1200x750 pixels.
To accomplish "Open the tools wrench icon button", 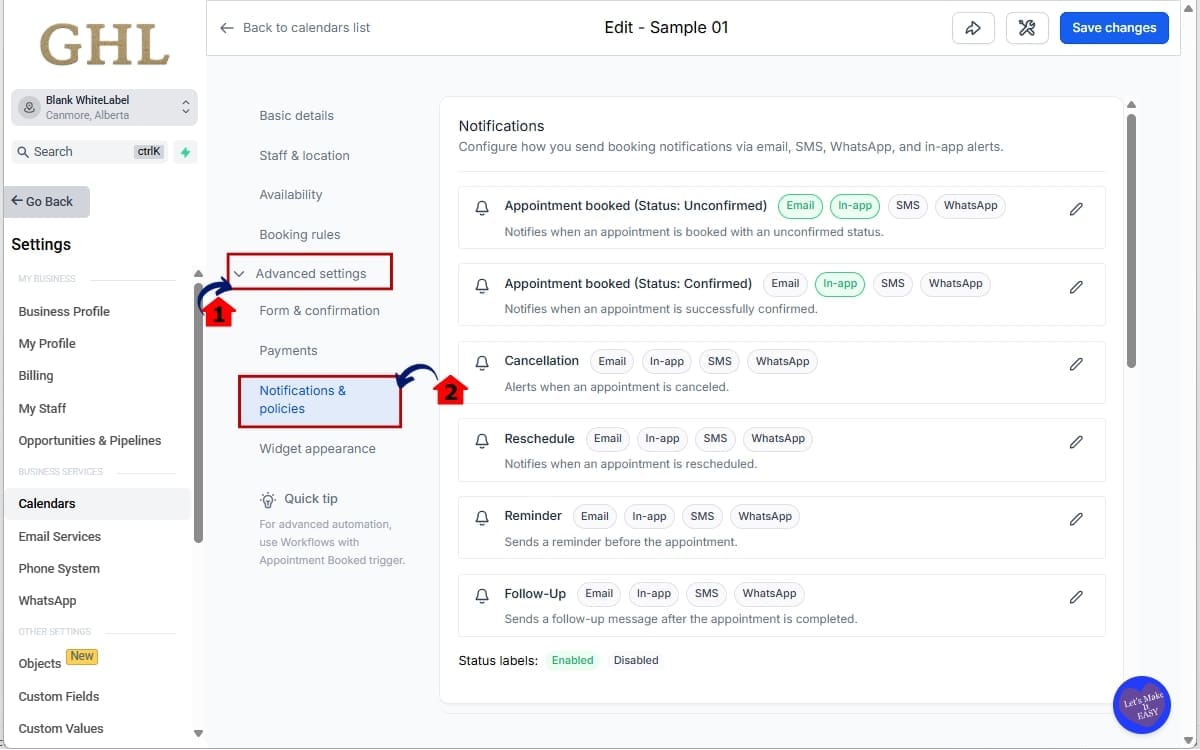I will (1026, 28).
